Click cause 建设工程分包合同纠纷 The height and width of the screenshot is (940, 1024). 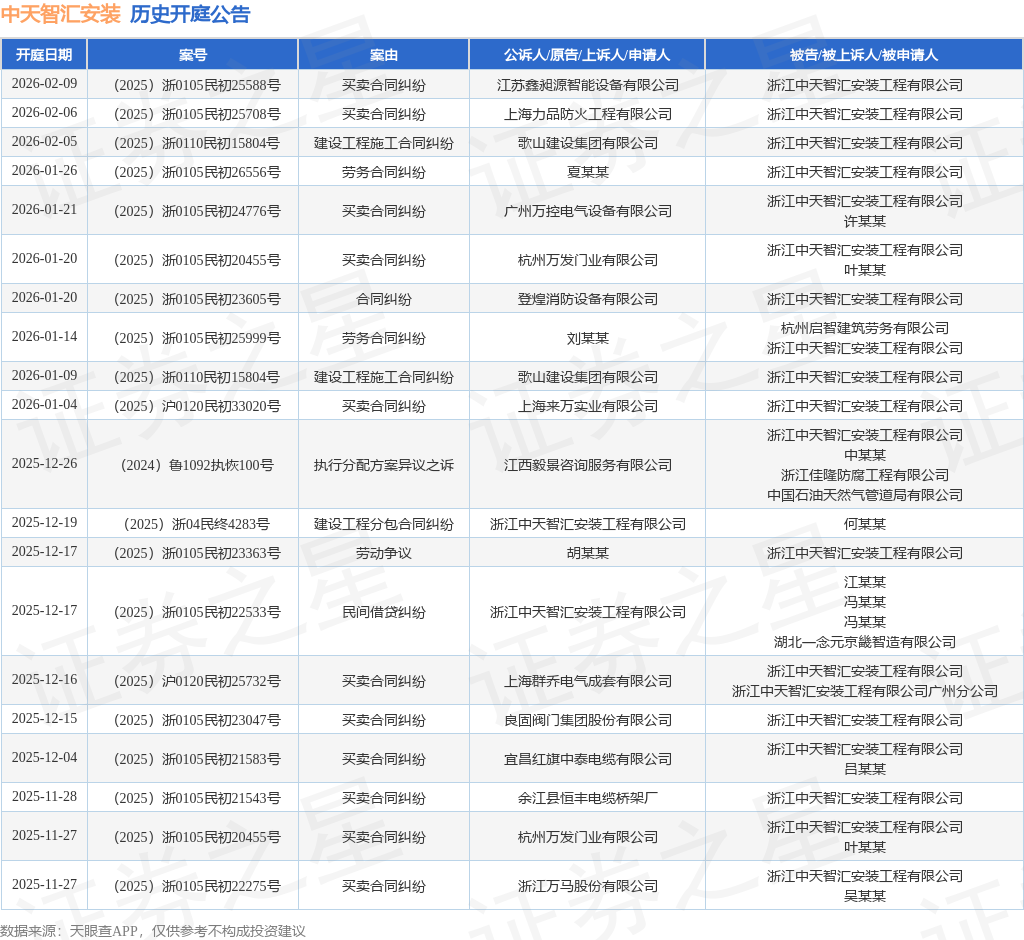coord(383,524)
